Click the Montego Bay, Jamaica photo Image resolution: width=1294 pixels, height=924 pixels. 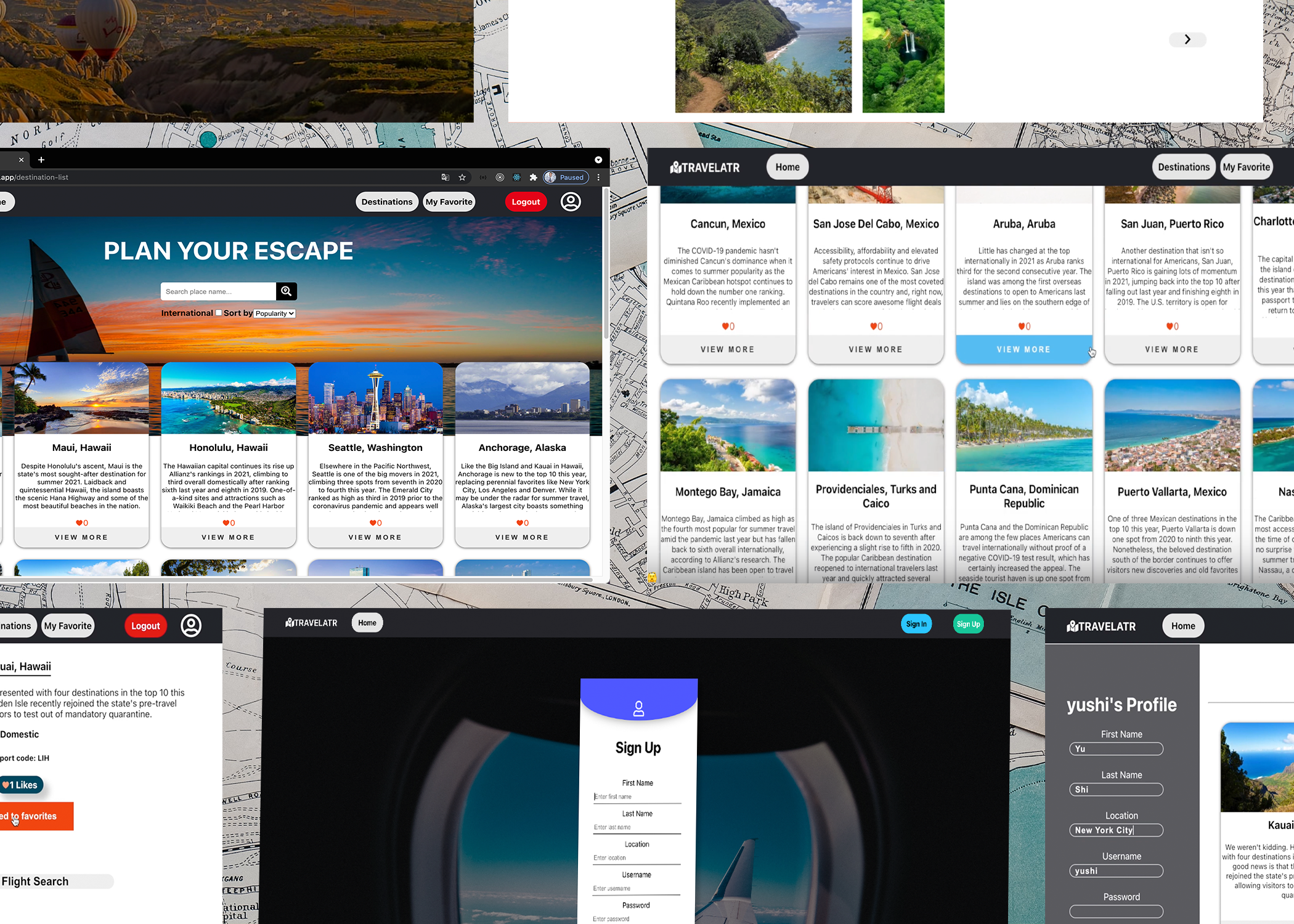[728, 425]
